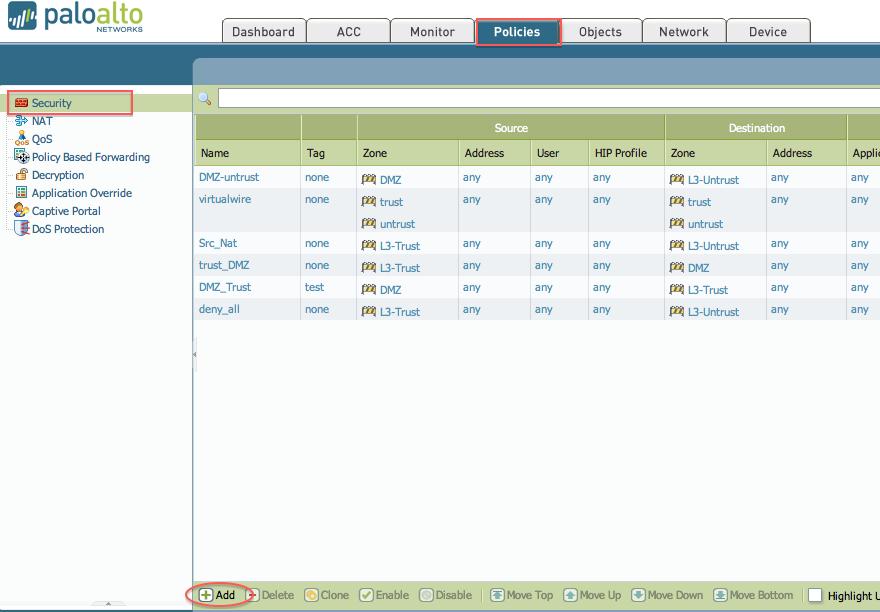
Task: Click L3-Trust destination zone in DMZ_Trust row
Action: coord(708,290)
